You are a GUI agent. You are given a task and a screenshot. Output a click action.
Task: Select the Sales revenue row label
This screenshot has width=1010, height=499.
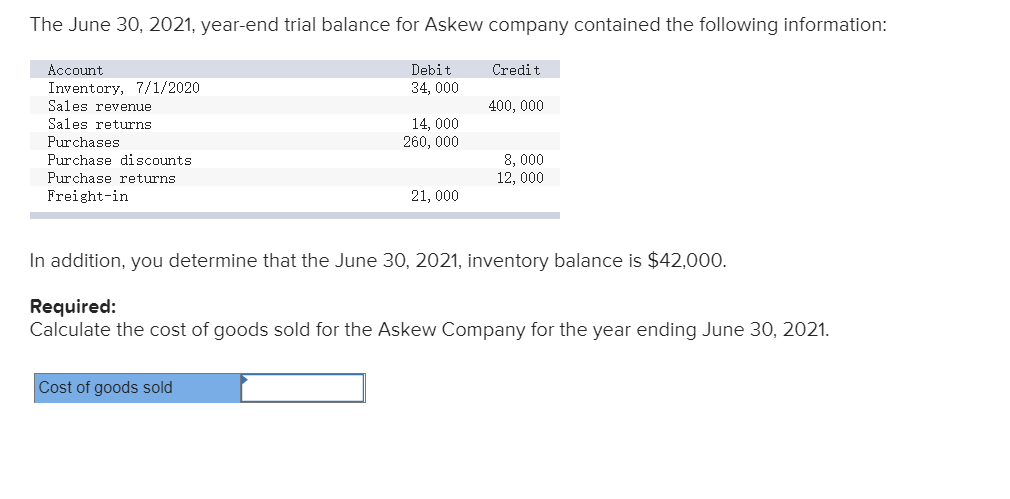[x=100, y=106]
